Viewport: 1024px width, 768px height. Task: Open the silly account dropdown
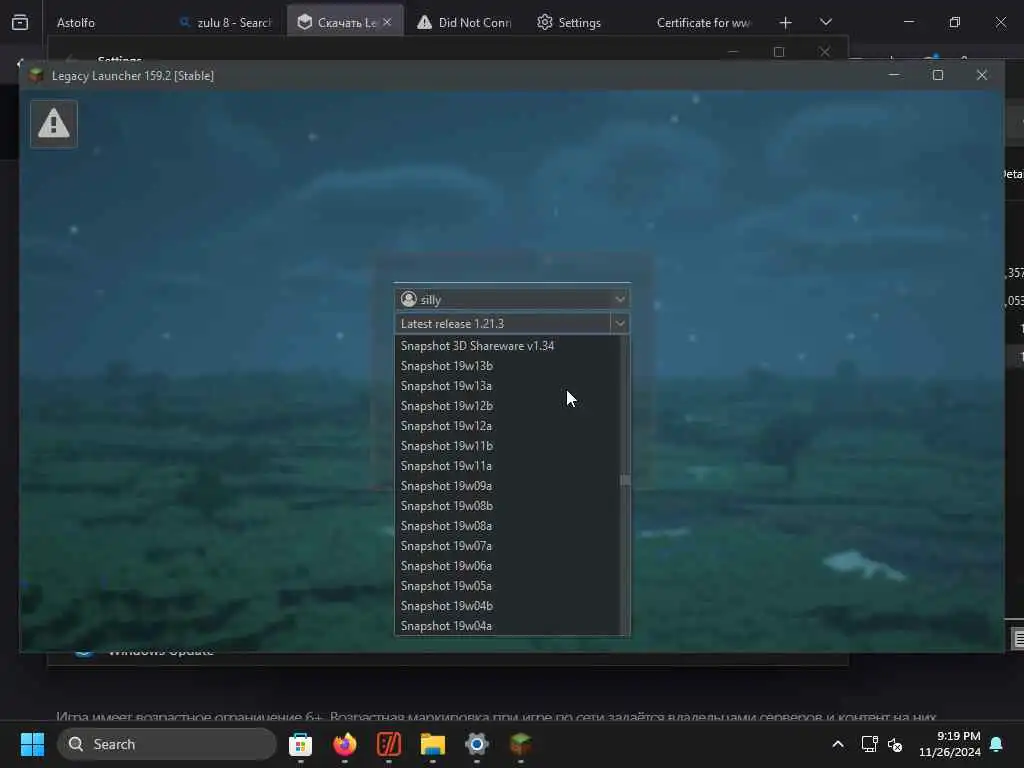[x=512, y=299]
